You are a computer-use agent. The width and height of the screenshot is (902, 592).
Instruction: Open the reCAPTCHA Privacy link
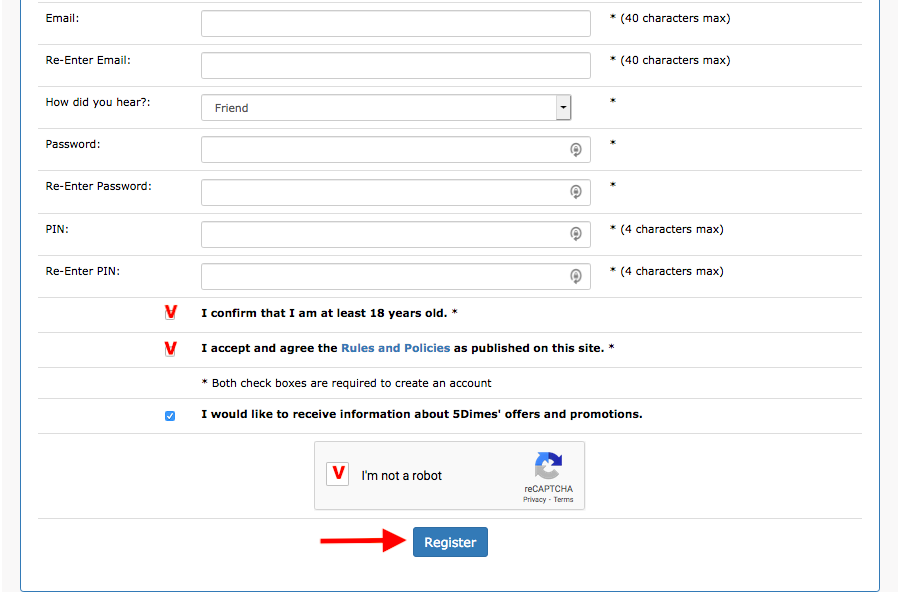pos(534,499)
